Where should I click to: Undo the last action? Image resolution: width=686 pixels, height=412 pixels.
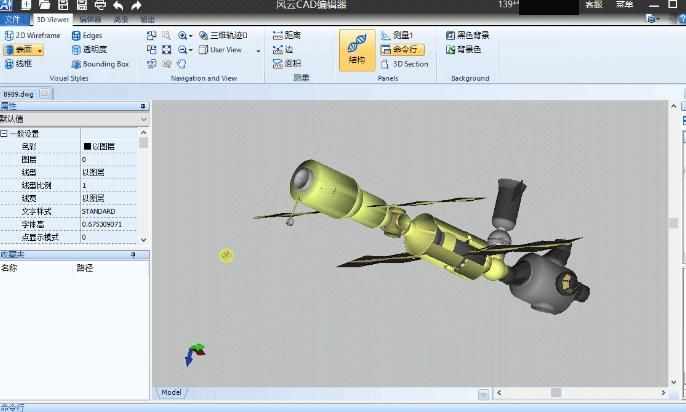pos(118,5)
